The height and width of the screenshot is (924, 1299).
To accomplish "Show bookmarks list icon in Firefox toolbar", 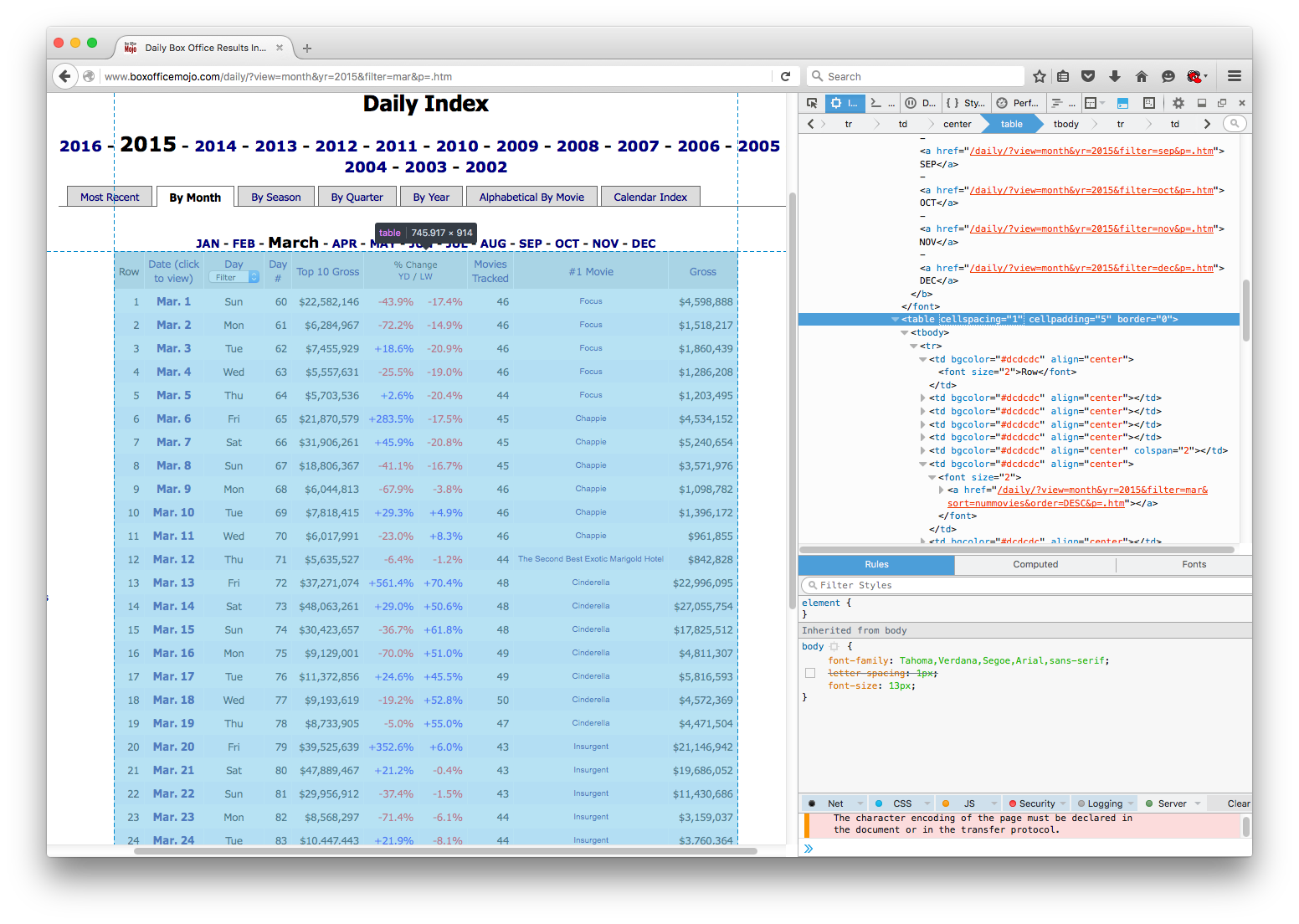I will click(x=1063, y=76).
